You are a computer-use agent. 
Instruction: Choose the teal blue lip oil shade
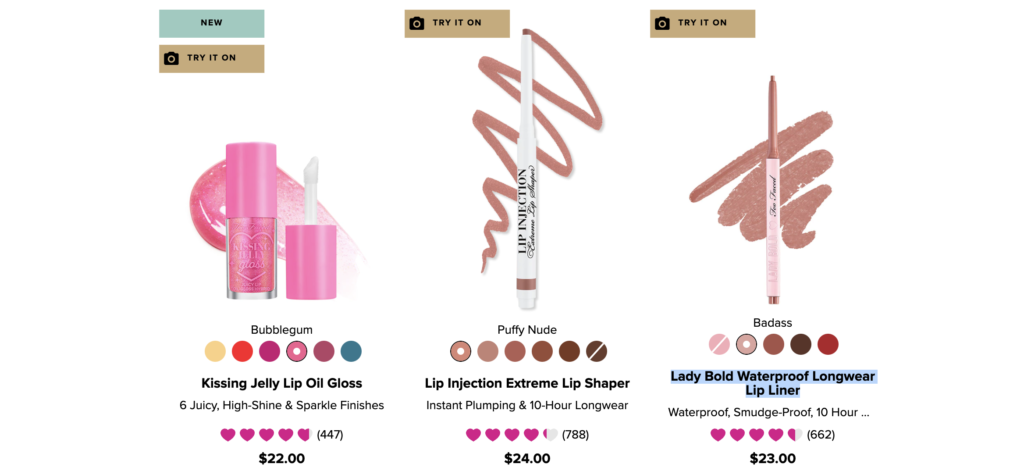[x=351, y=351]
